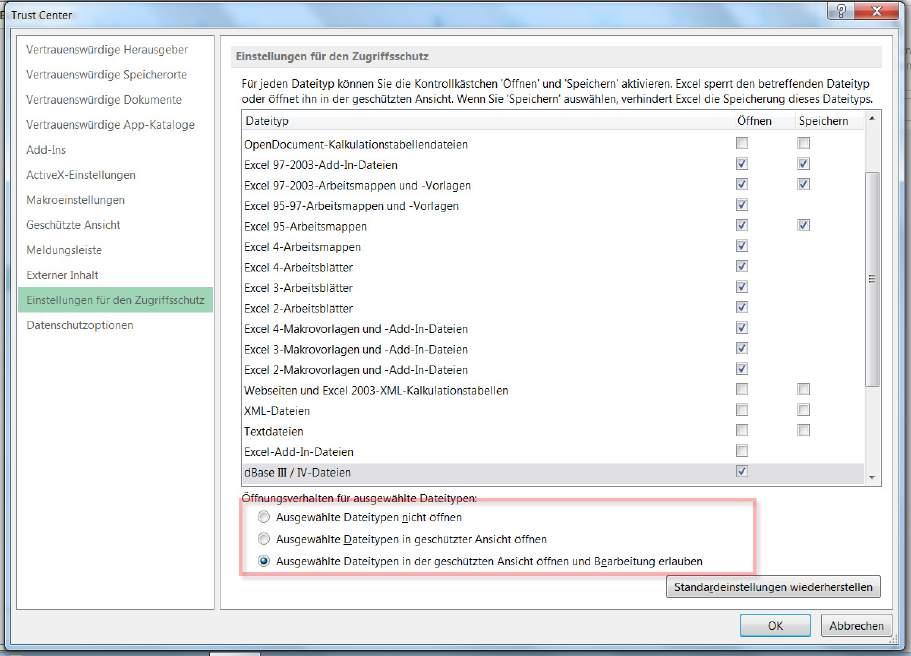Uncheck Öffnen for Excel 4-Arbeitsmappen
Screen dimensions: 911x656
[742, 246]
